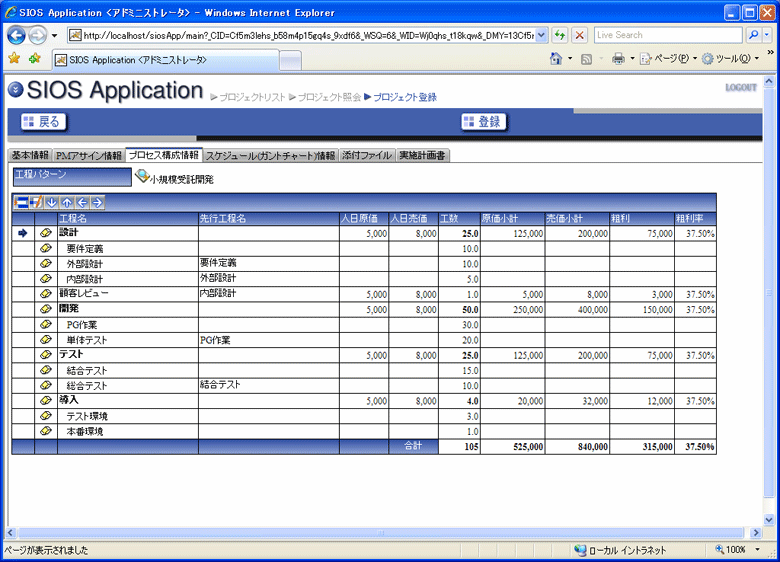Click the address bar URL field

click(x=308, y=35)
